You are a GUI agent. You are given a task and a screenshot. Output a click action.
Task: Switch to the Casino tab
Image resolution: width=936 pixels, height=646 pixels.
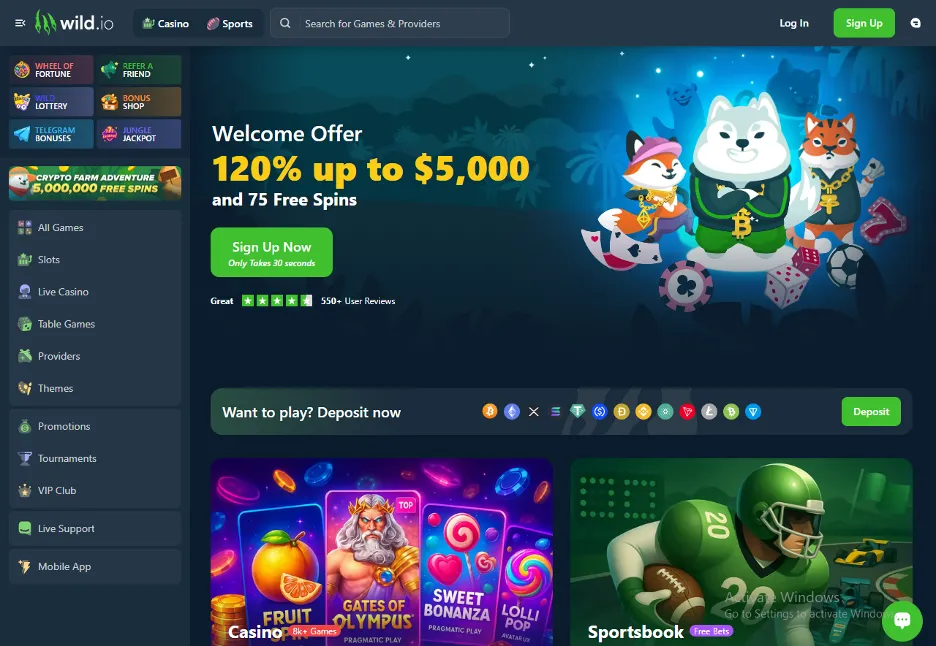[166, 23]
